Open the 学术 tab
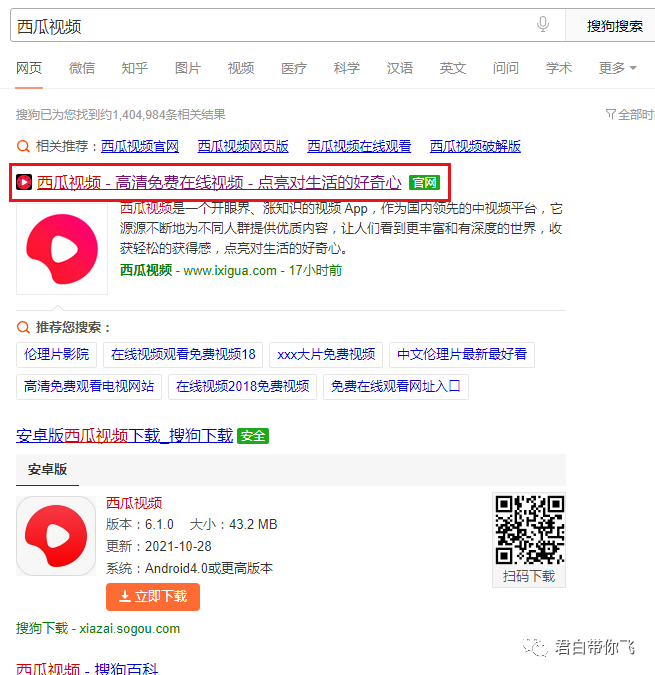The width and height of the screenshot is (655, 675). (559, 68)
